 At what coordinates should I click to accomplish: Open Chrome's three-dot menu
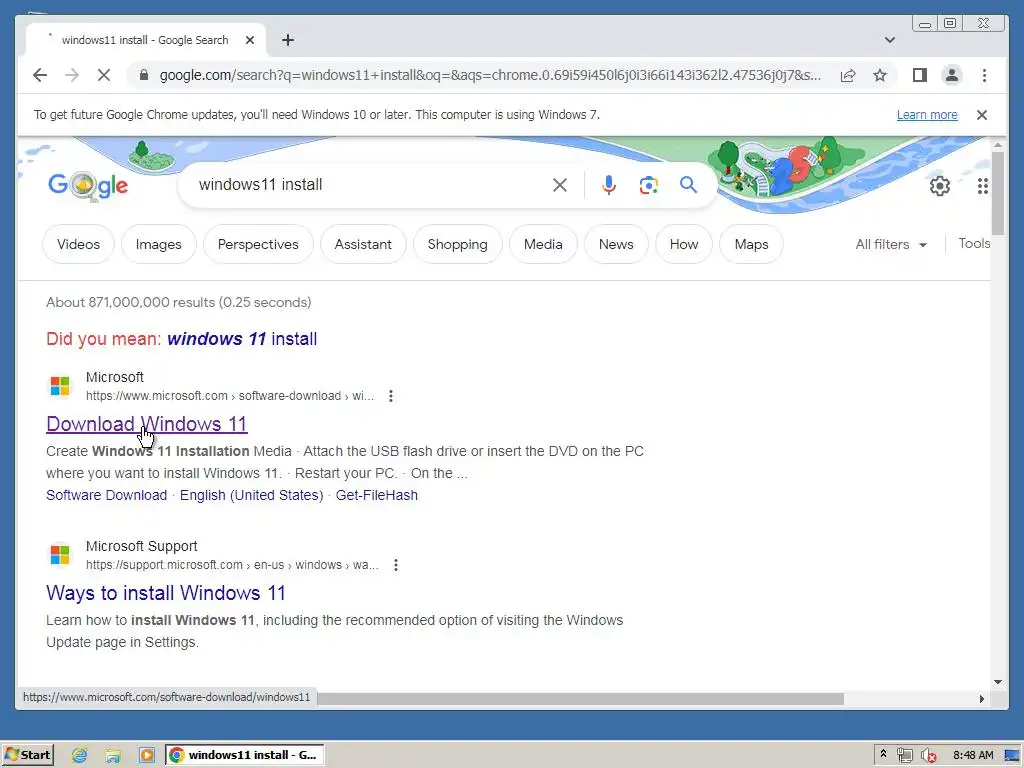point(984,75)
